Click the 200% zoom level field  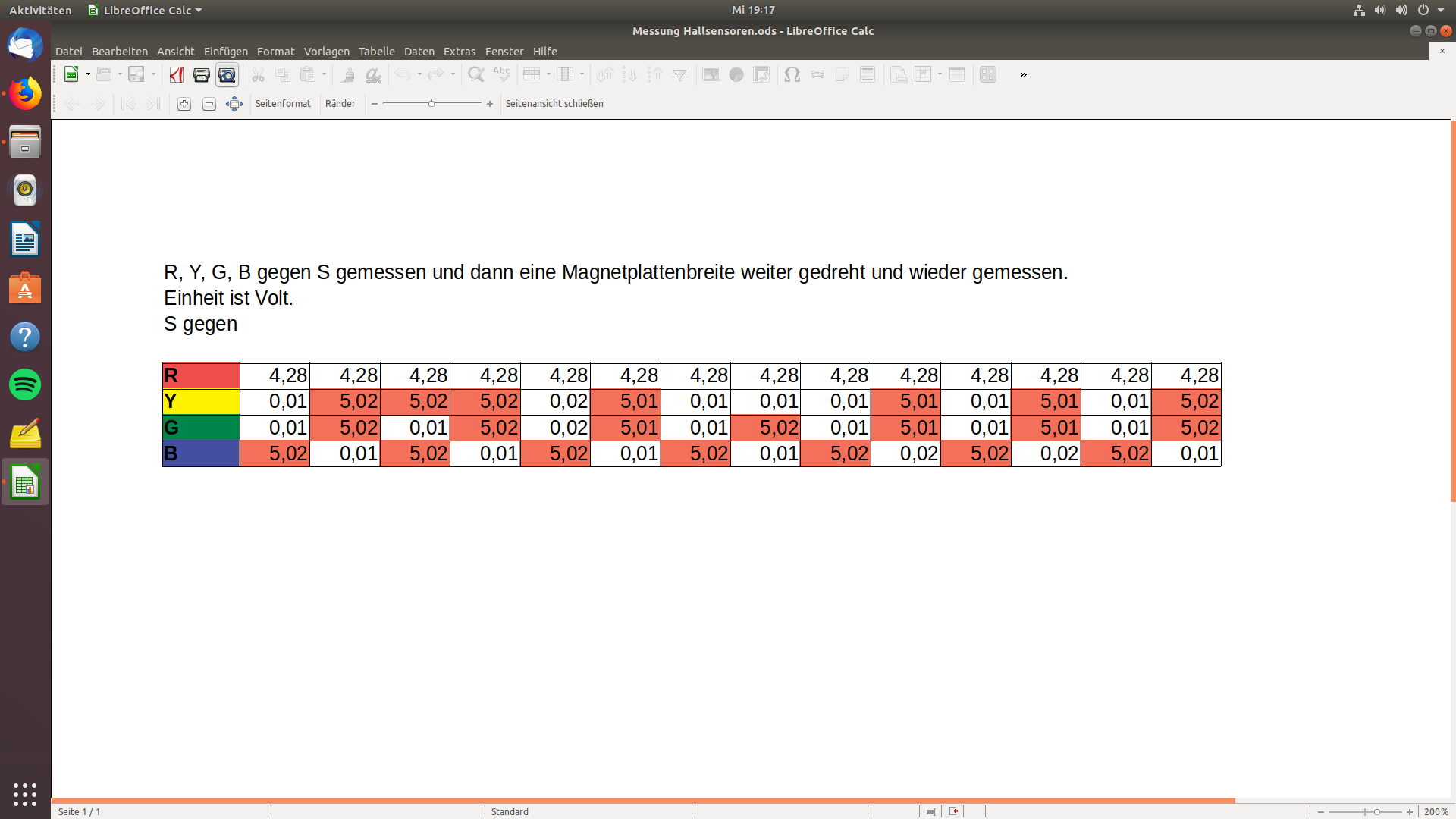1436,811
